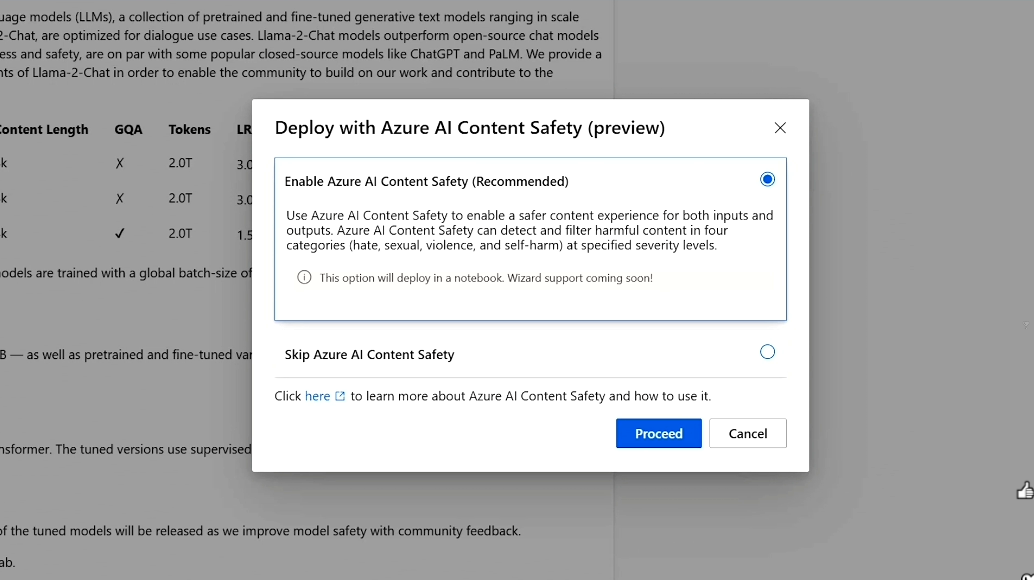This screenshot has width=1034, height=580.
Task: Click the checkmark in the GQA column
Action: 120,234
